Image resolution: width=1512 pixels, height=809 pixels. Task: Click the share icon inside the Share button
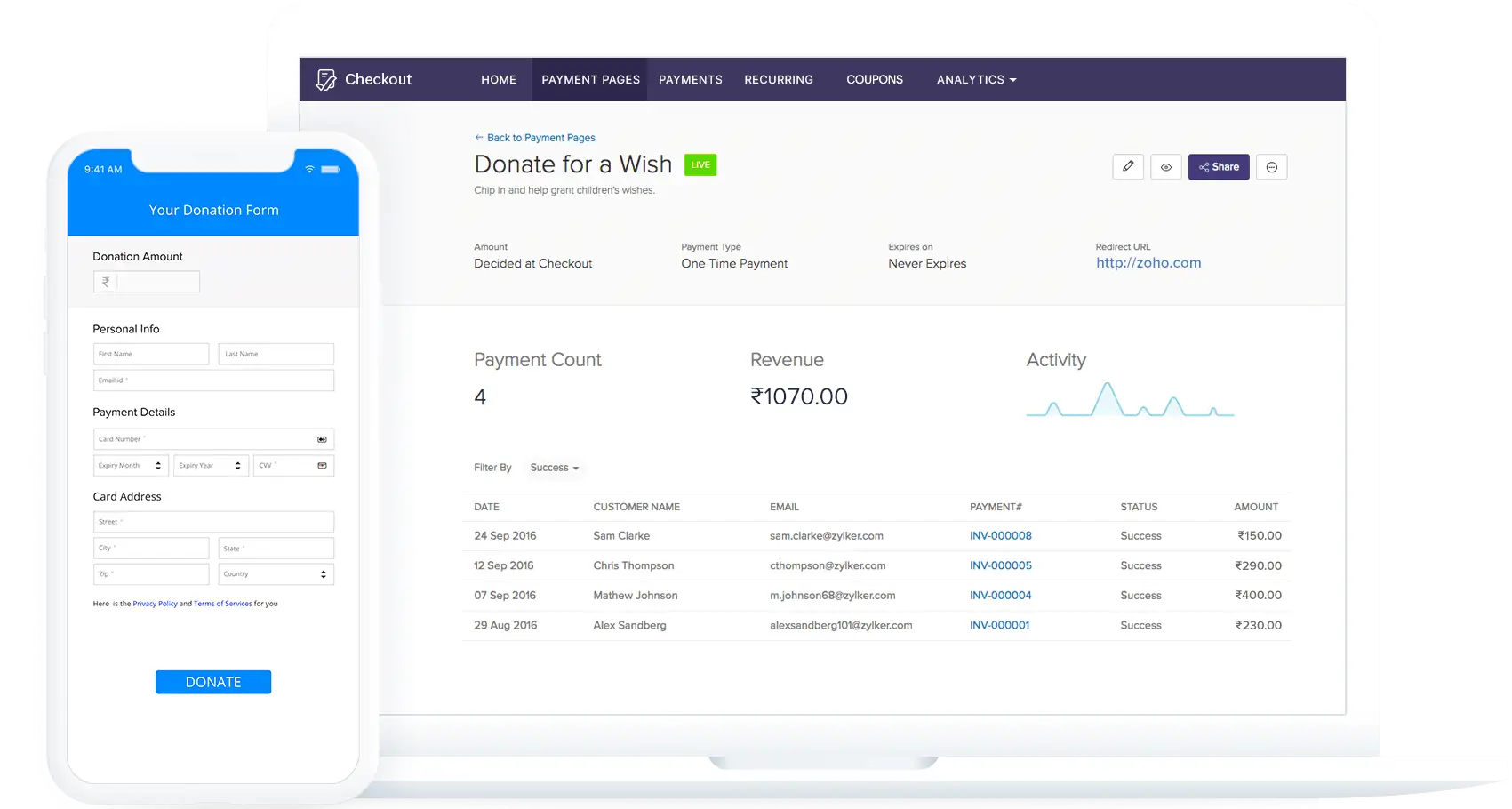(1206, 166)
